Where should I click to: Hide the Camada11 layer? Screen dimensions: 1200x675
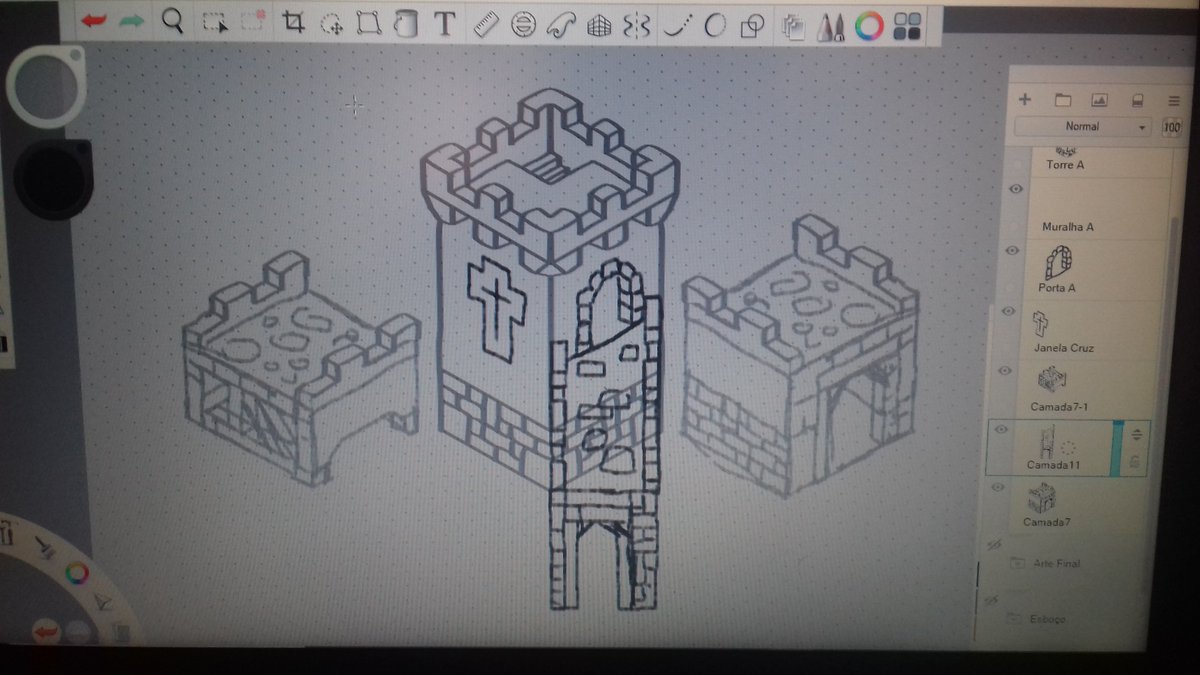[1003, 430]
